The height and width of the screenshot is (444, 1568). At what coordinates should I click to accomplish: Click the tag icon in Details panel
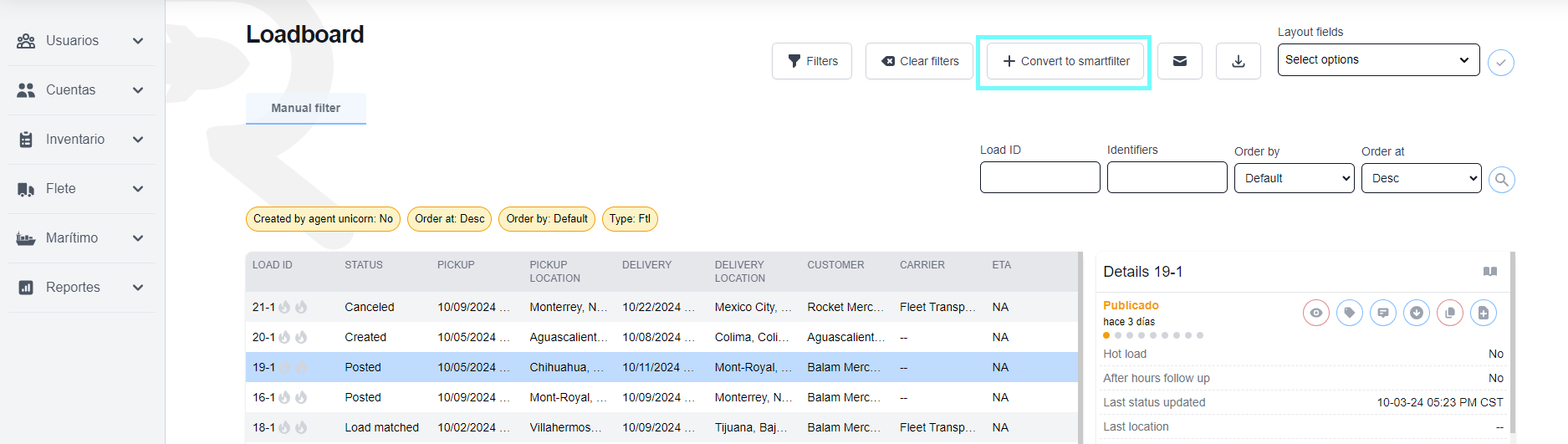pos(1350,313)
